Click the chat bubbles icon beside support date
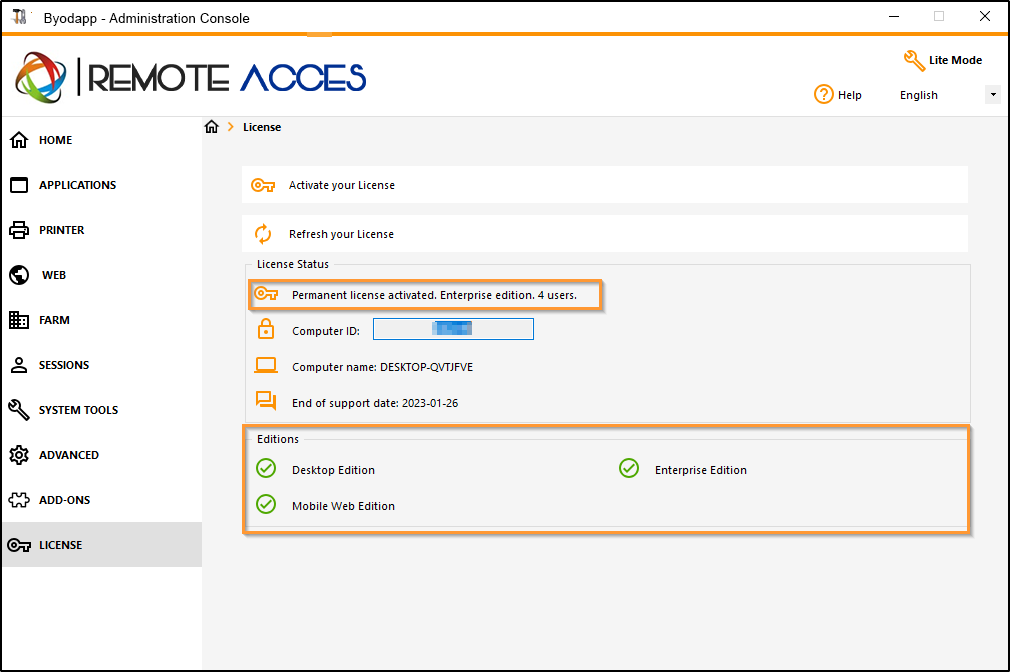This screenshot has height=672, width=1010. click(265, 401)
